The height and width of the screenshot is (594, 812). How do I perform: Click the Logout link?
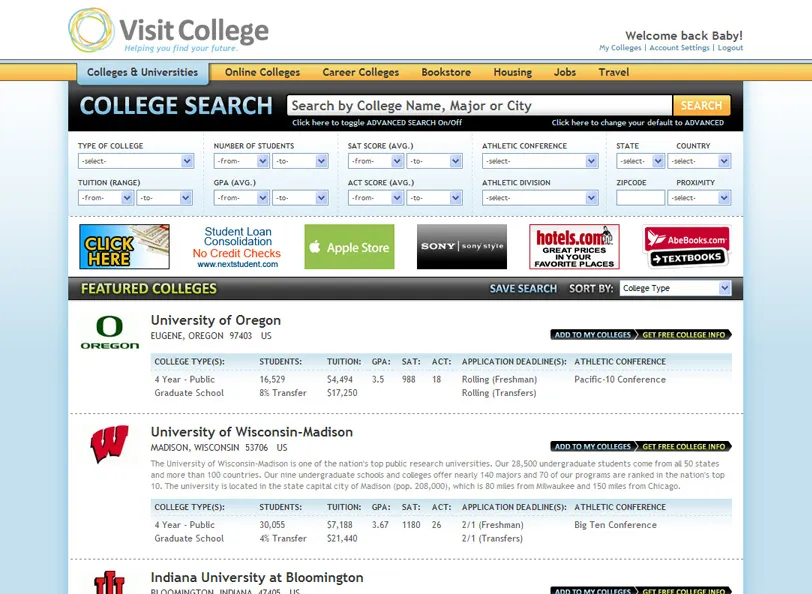pos(730,48)
